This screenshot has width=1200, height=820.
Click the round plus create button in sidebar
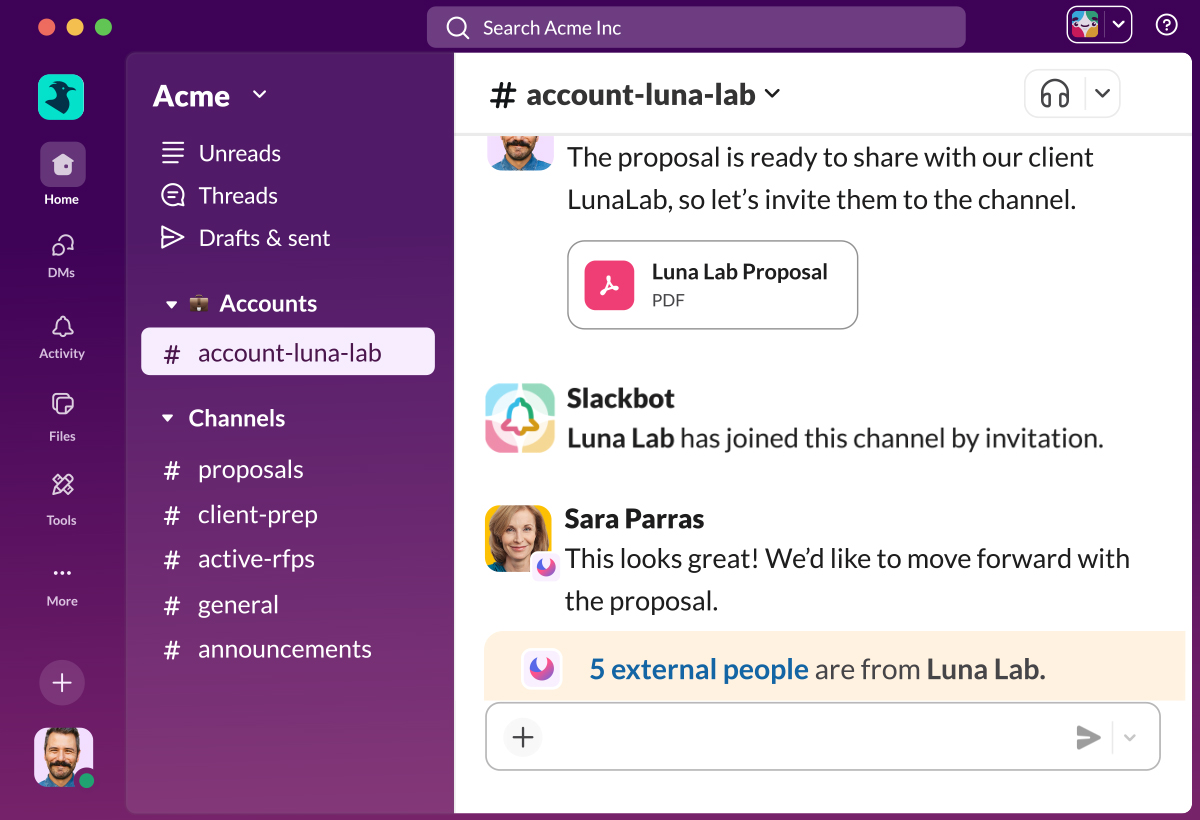tap(62, 683)
